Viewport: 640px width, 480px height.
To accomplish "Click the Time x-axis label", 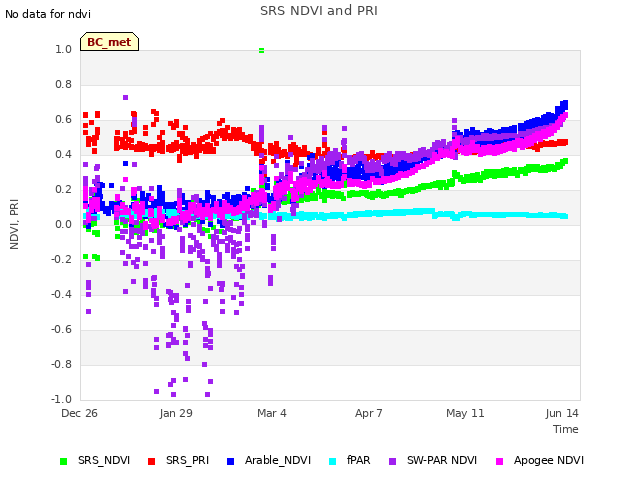I will 566,429.
